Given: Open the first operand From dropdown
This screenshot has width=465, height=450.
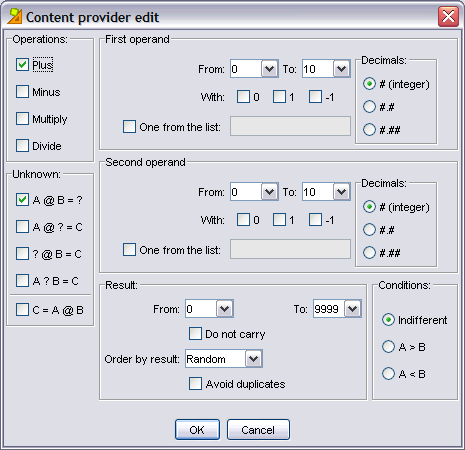Looking at the screenshot, I should pos(269,69).
